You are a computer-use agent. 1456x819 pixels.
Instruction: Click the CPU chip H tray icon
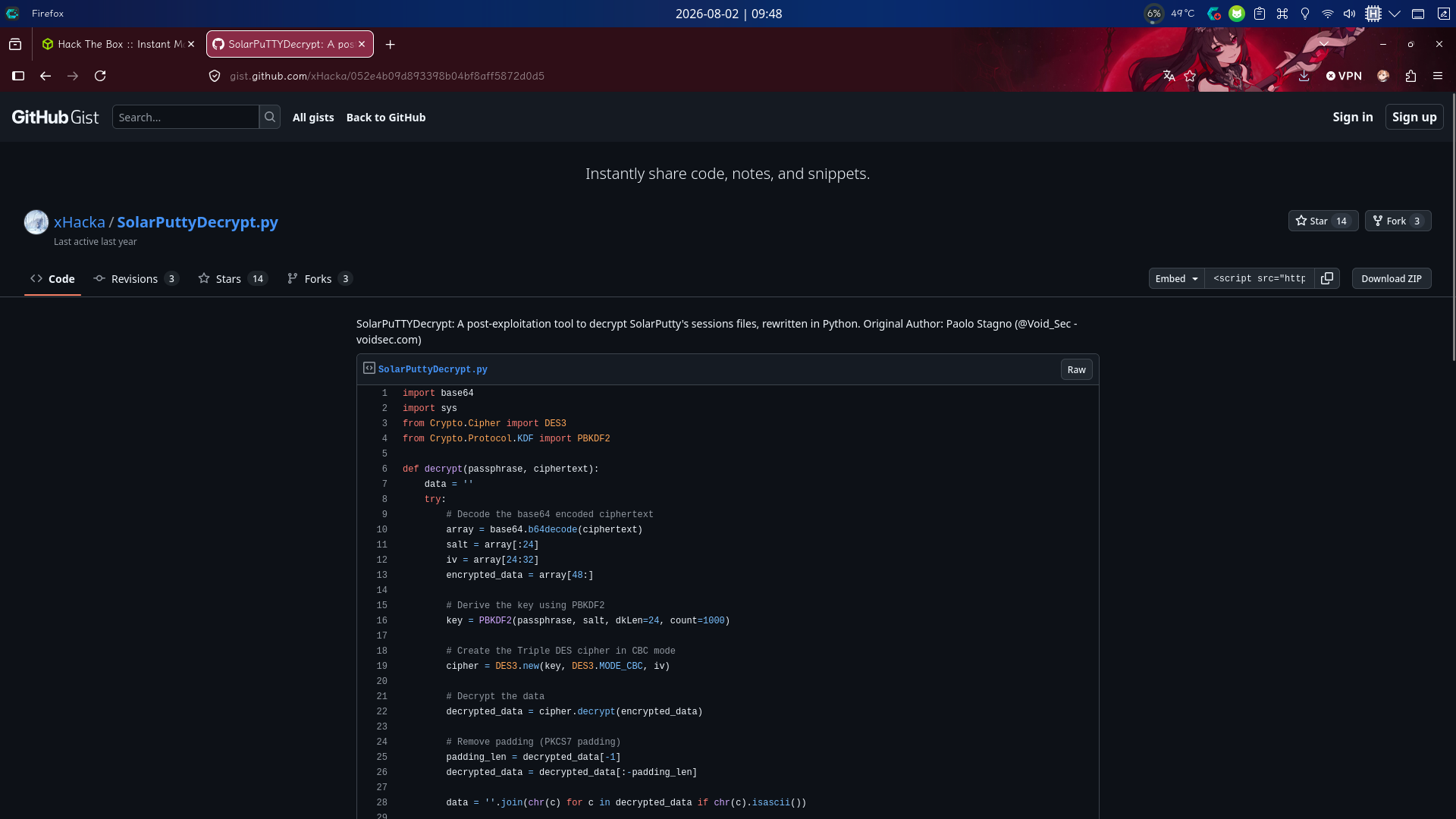[1373, 14]
